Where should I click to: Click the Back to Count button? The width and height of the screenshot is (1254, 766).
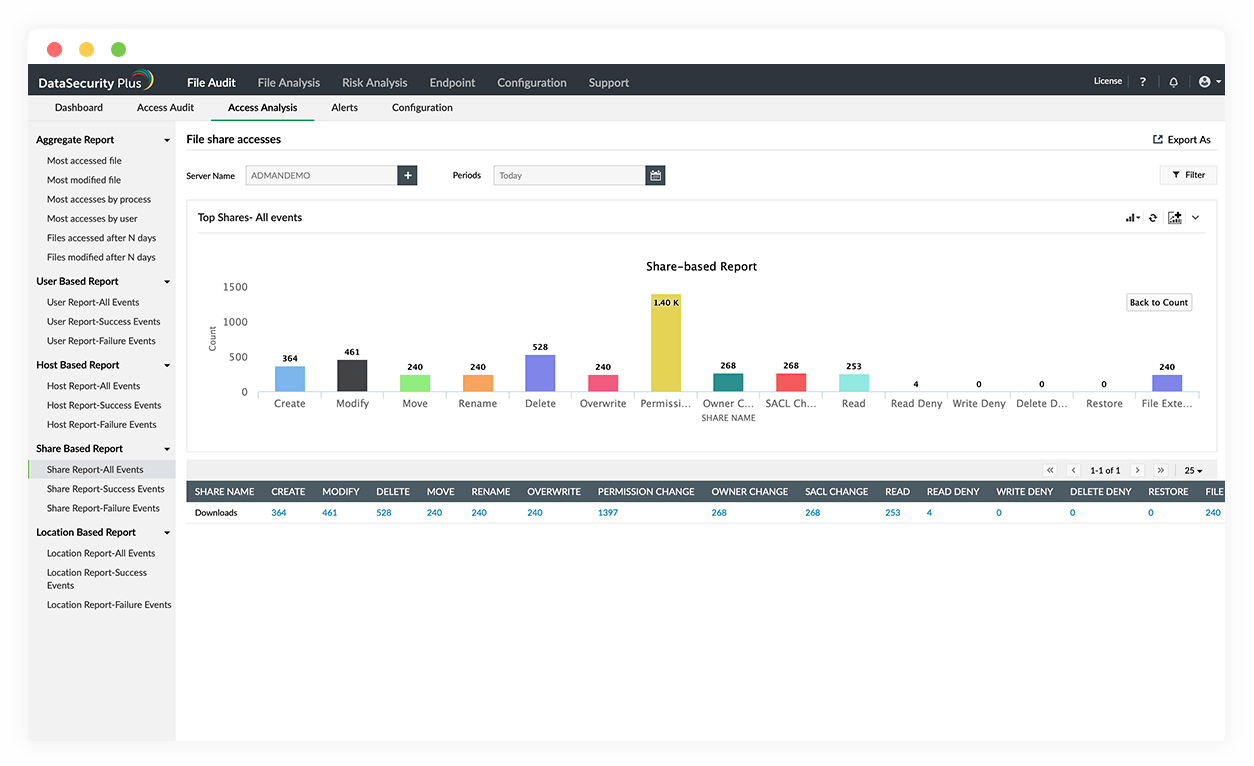[x=1158, y=302]
